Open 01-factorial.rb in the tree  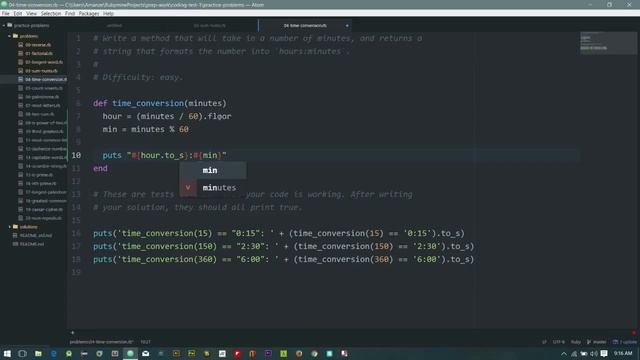39,53
